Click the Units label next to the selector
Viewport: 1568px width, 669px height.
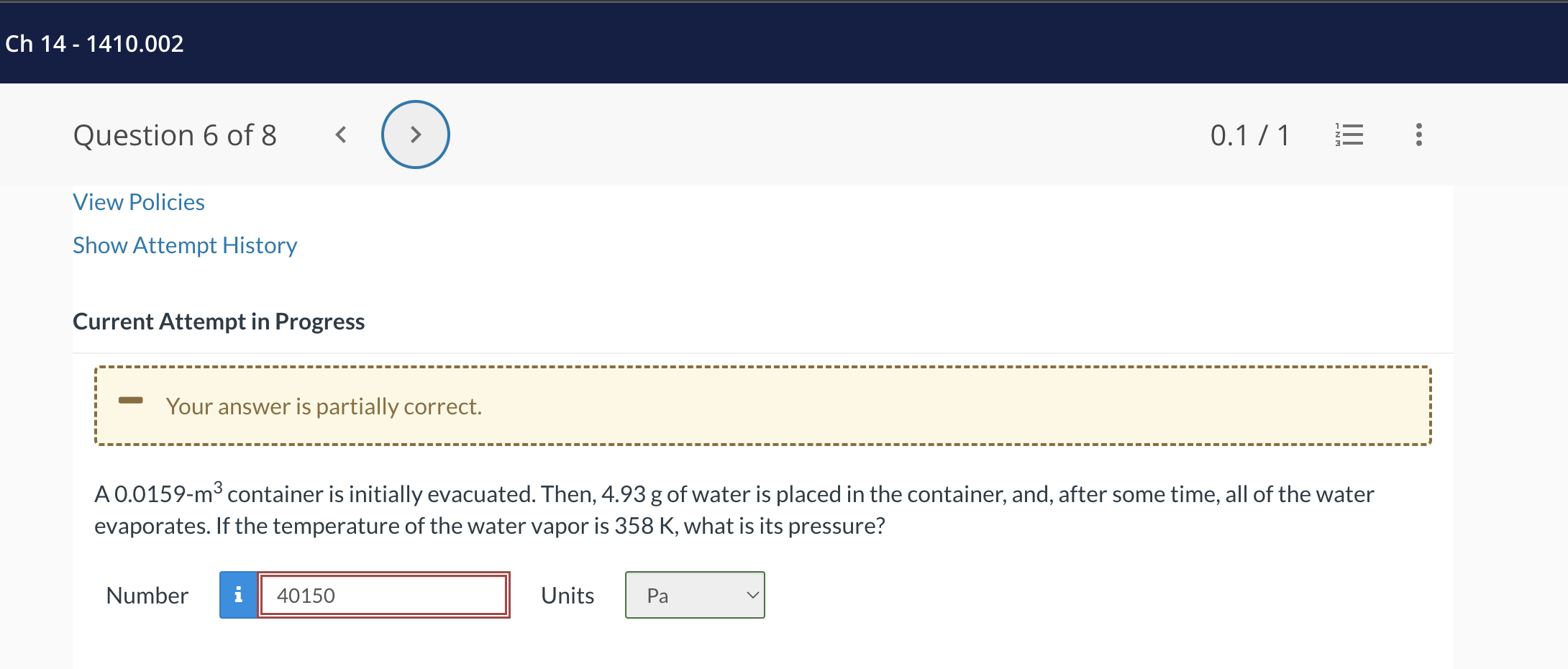pos(567,595)
